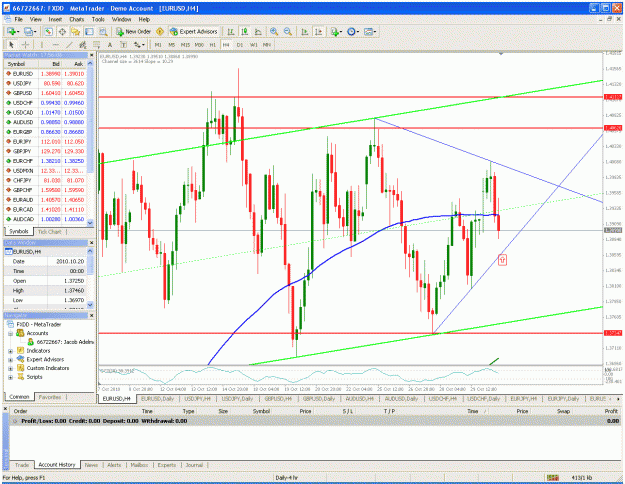Open the arrows objects dropdown
This screenshot has height=484, width=625.
[139, 45]
